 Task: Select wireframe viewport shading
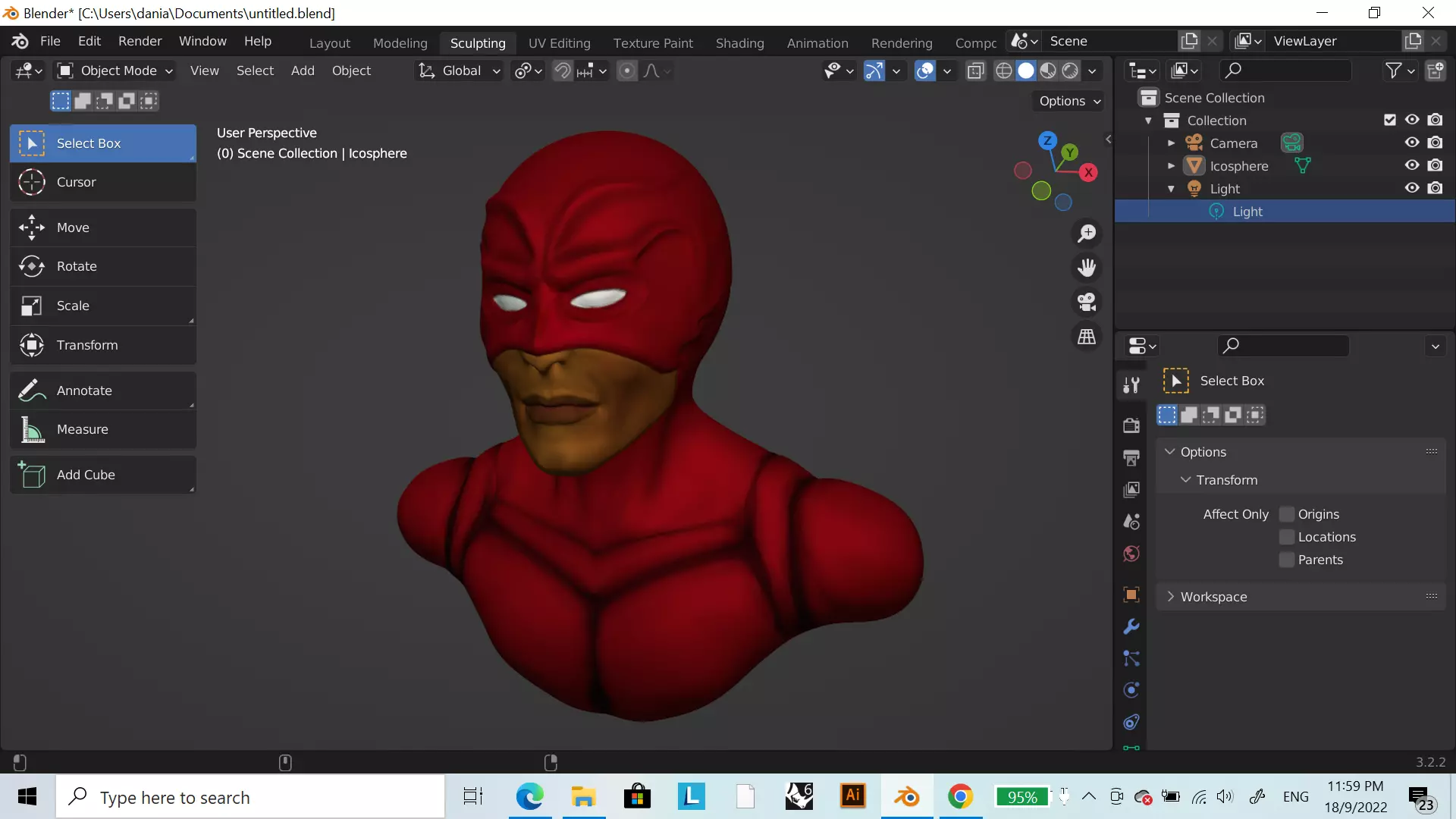pos(1004,71)
